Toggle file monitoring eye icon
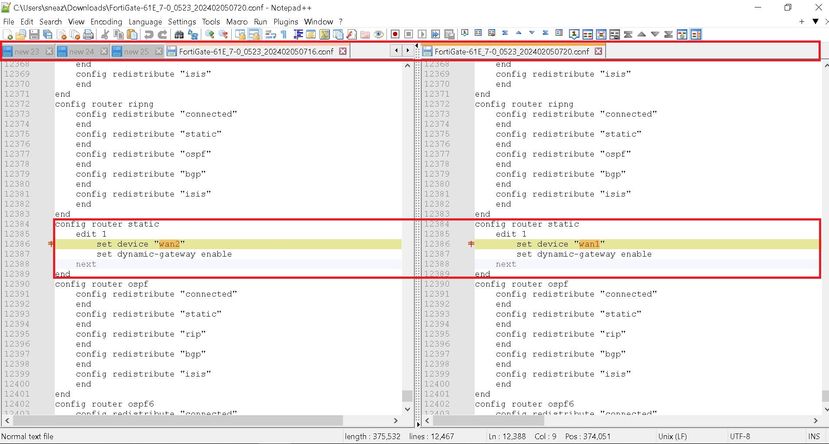The width and height of the screenshot is (829, 444). [379, 34]
